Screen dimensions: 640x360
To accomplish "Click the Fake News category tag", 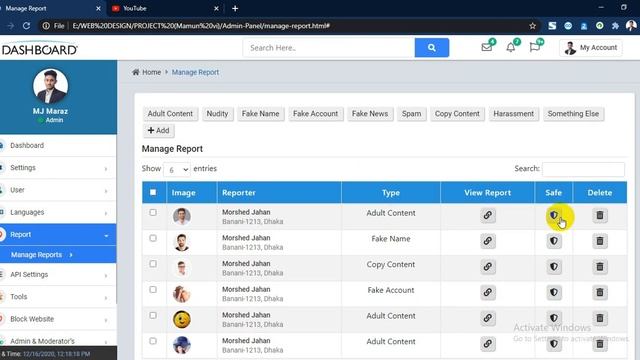I will [370, 114].
